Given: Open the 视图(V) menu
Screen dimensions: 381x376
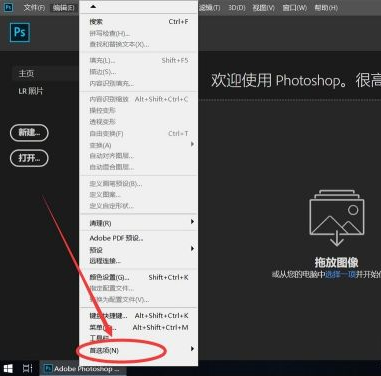Looking at the screenshot, I should [263, 7].
